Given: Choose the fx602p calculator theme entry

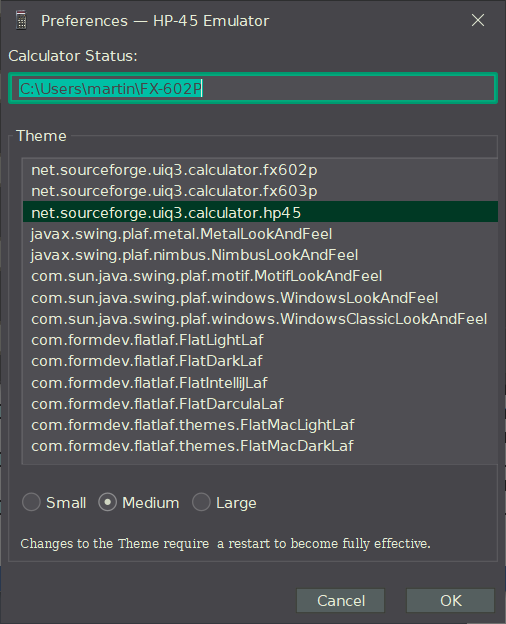Looking at the screenshot, I should 260,170.
